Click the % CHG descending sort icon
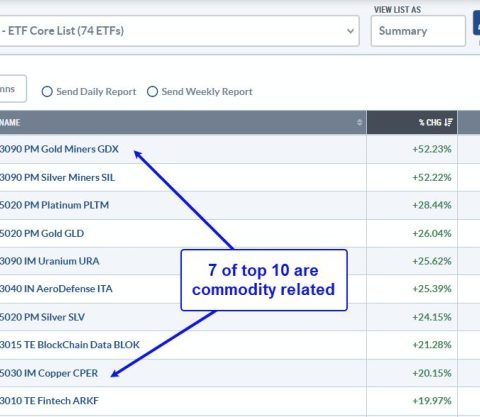The image size is (480, 417). 448,122
